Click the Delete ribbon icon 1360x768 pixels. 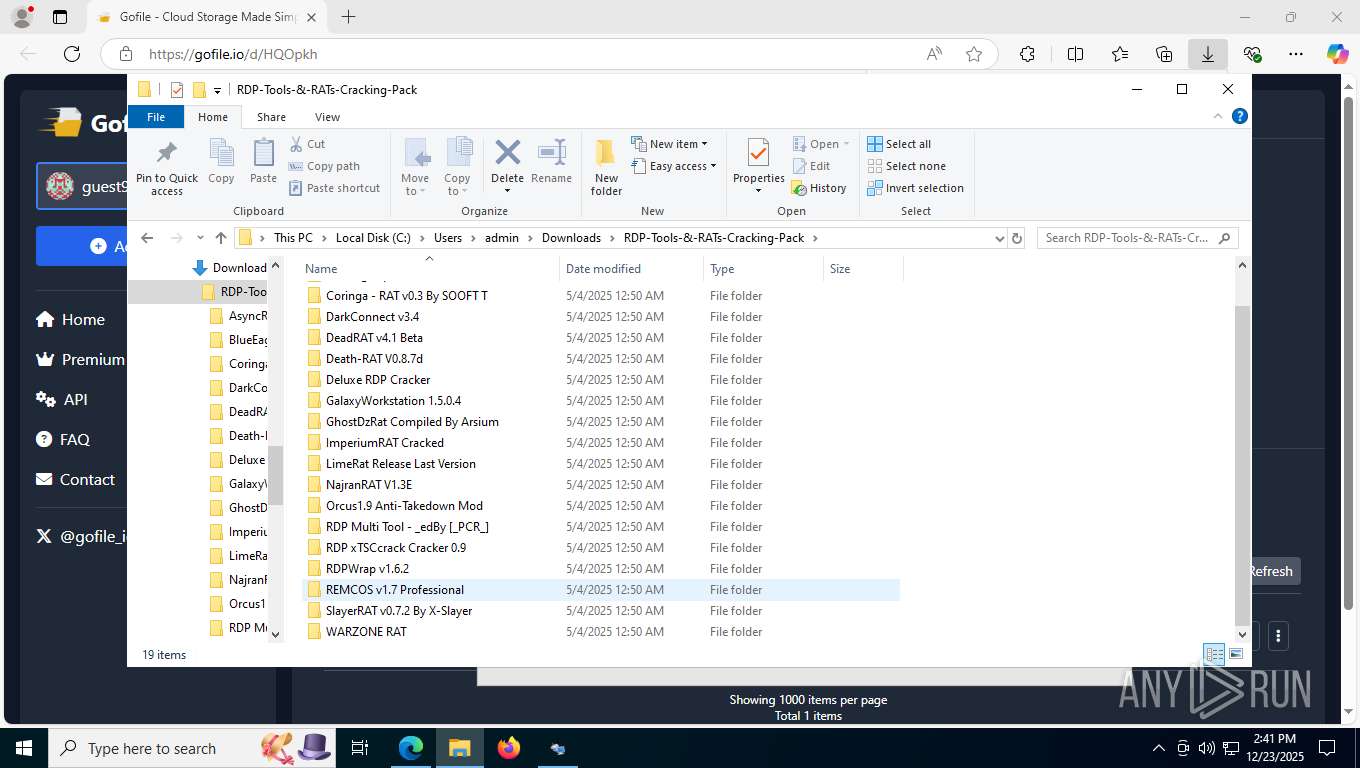pos(507,167)
